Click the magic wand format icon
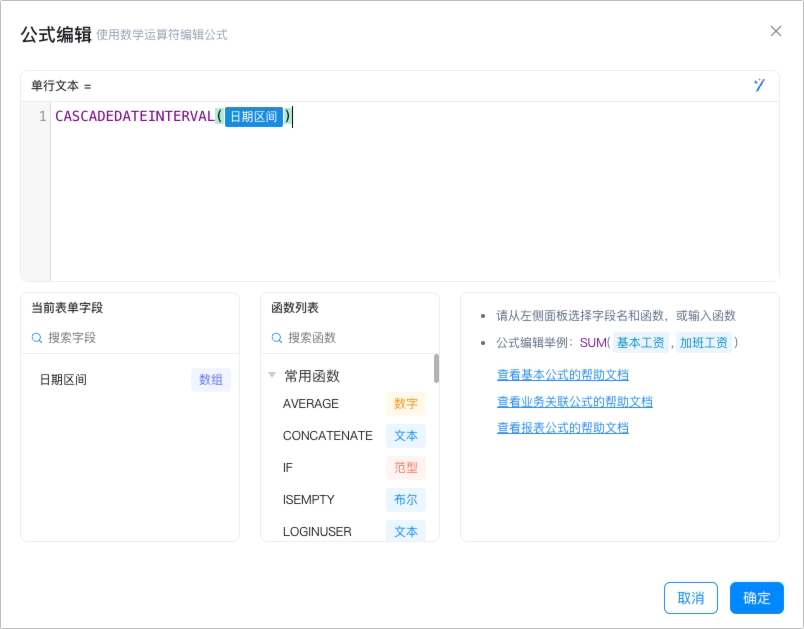 pyautogui.click(x=759, y=85)
